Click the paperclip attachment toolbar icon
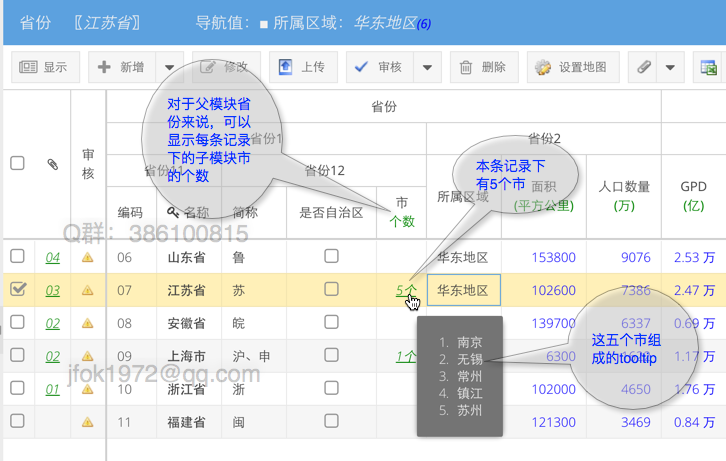This screenshot has height=461, width=726. pos(644,68)
